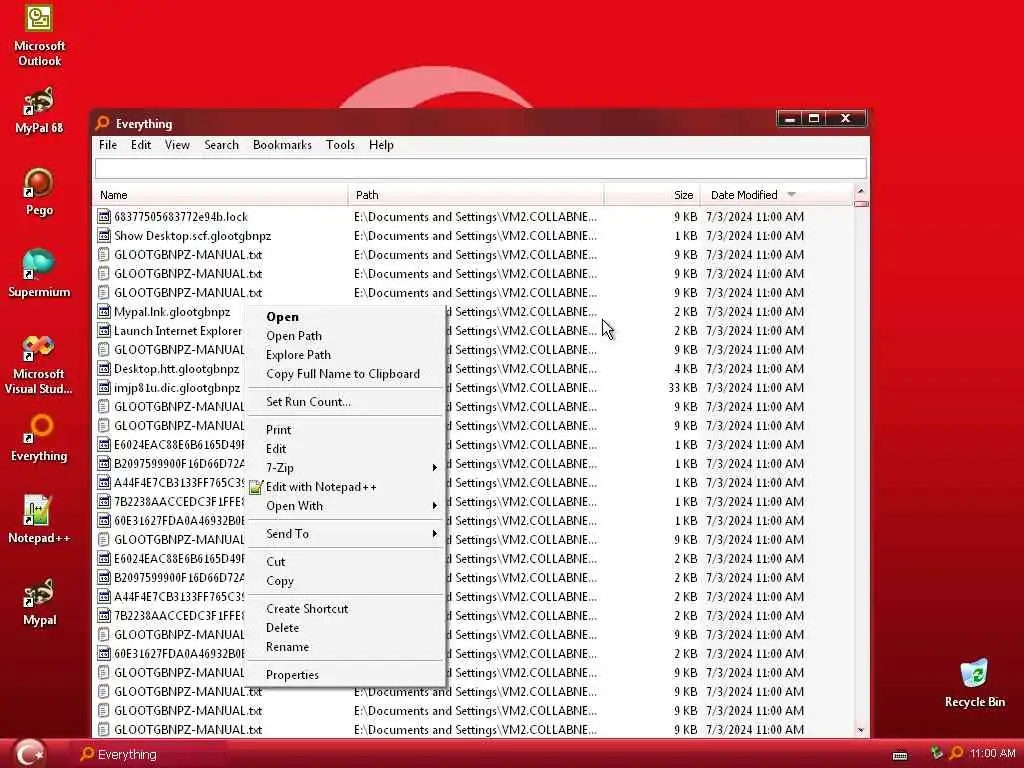The height and width of the screenshot is (768, 1024).
Task: Choose Edit in the context menu
Action: pos(345,449)
